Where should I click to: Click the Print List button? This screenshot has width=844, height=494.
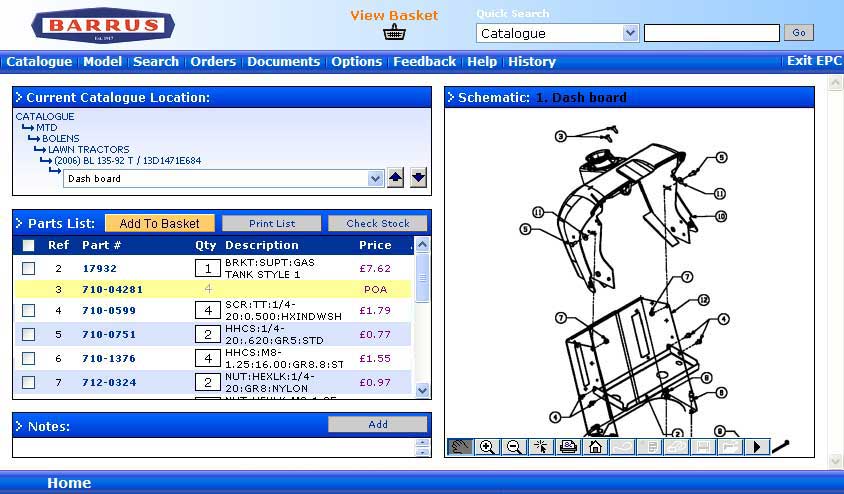[x=272, y=223]
